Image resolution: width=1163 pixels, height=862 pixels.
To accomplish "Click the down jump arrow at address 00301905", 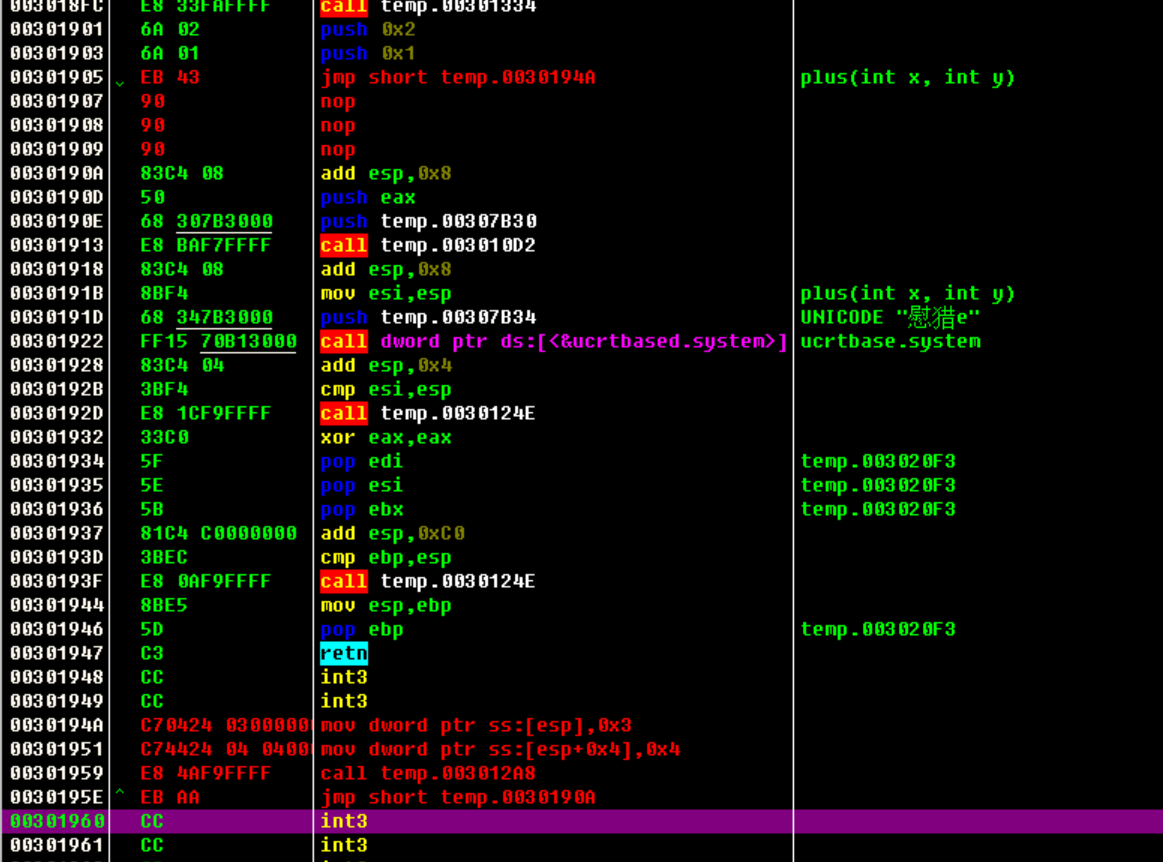I will 120,80.
